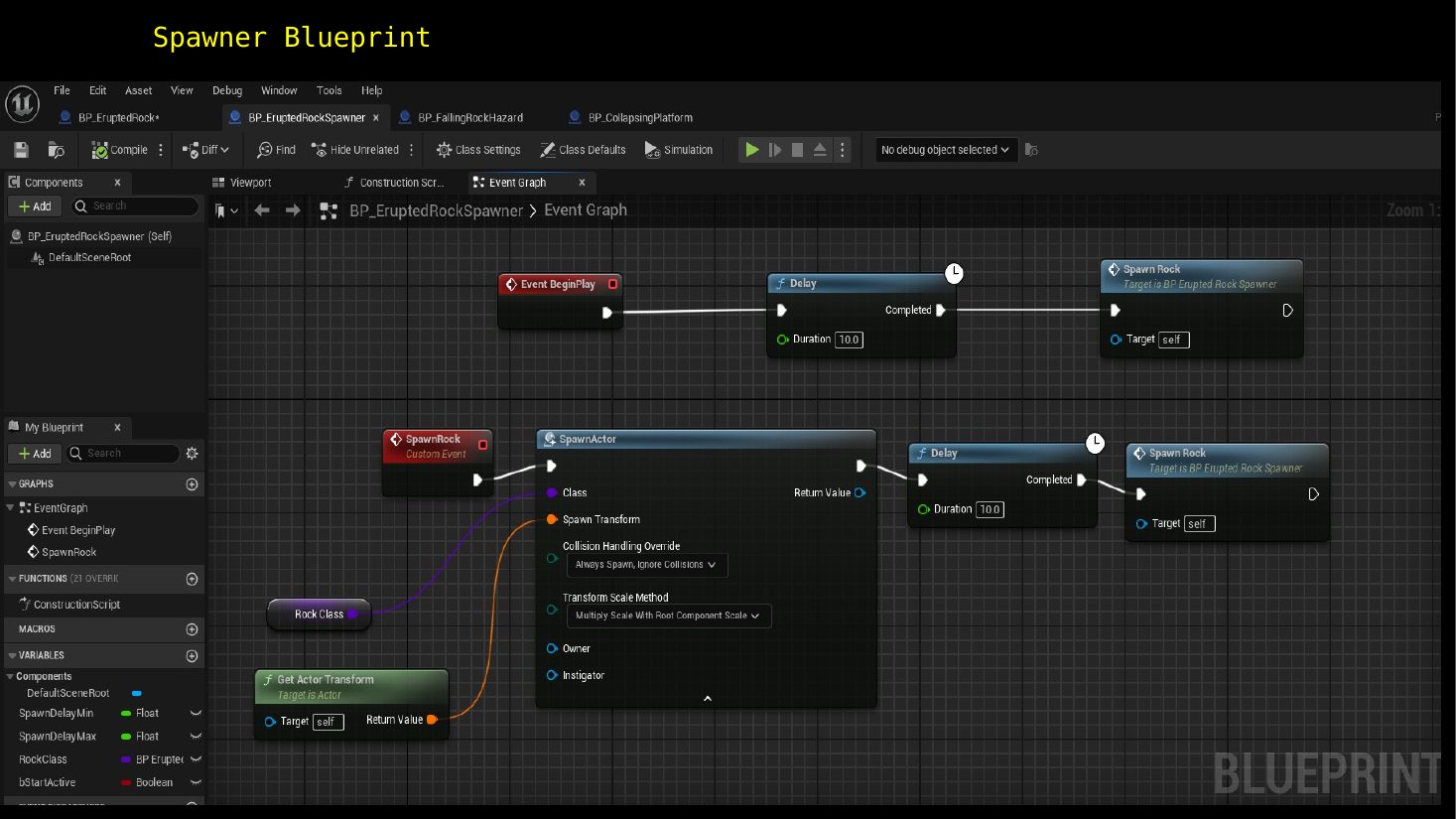Screen dimensions: 1456x819
Task: Open My Blueprint settings gear icon
Action: click(192, 454)
